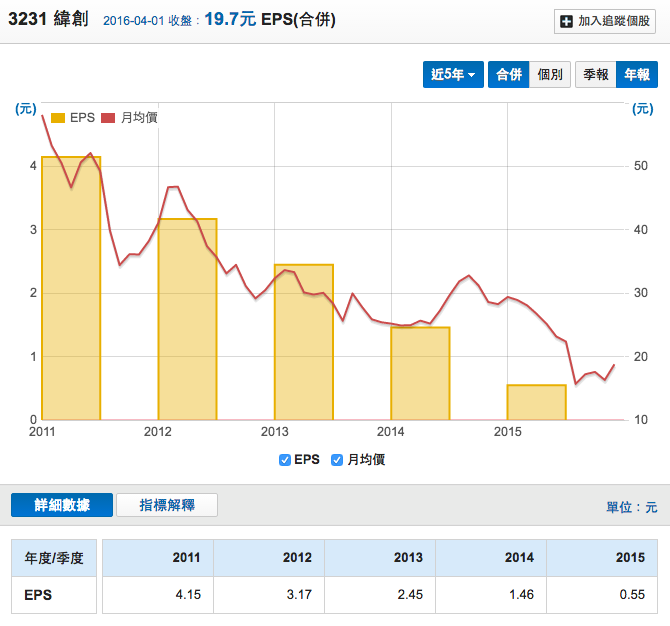Image resolution: width=670 pixels, height=626 pixels.
Task: Click the yellow EPS legend icon
Action: [x=57, y=117]
